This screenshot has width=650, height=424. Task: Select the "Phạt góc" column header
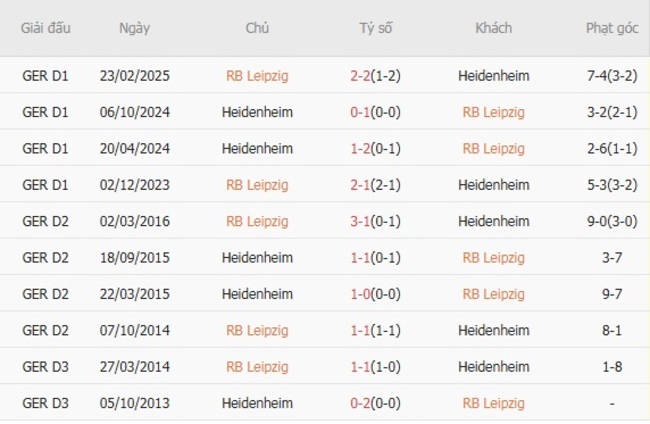click(x=613, y=28)
